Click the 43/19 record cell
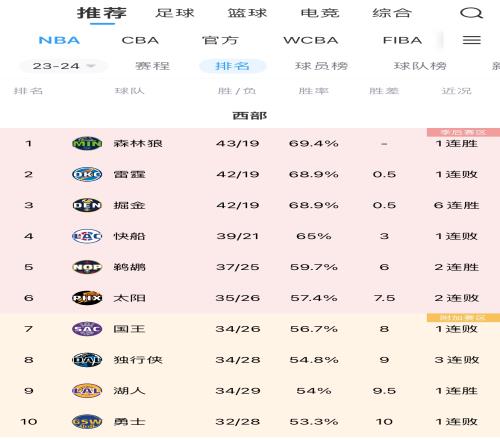500x440 pixels. tap(238, 144)
